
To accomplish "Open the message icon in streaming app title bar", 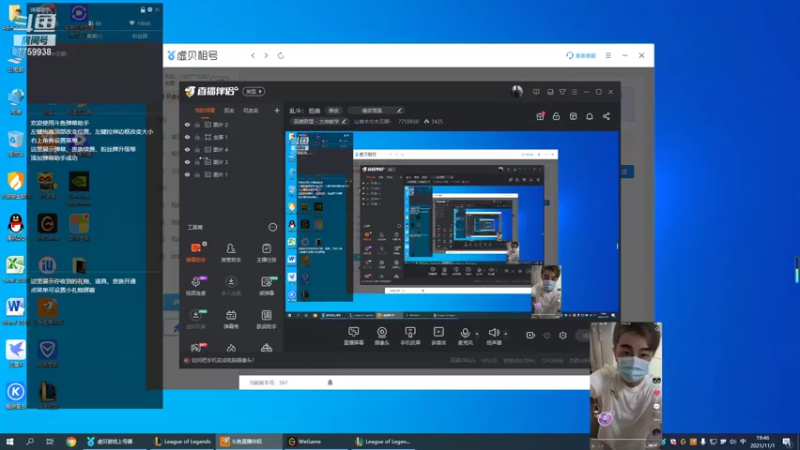I will 536,92.
